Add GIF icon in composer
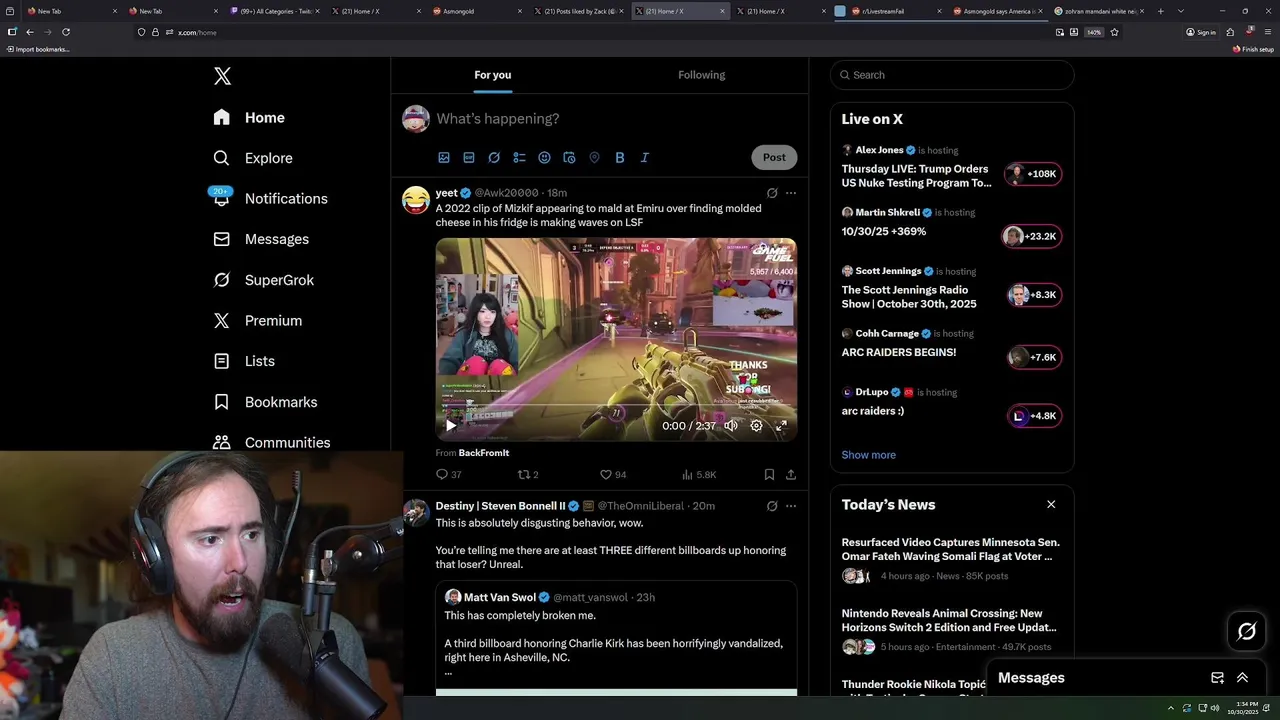 (469, 157)
